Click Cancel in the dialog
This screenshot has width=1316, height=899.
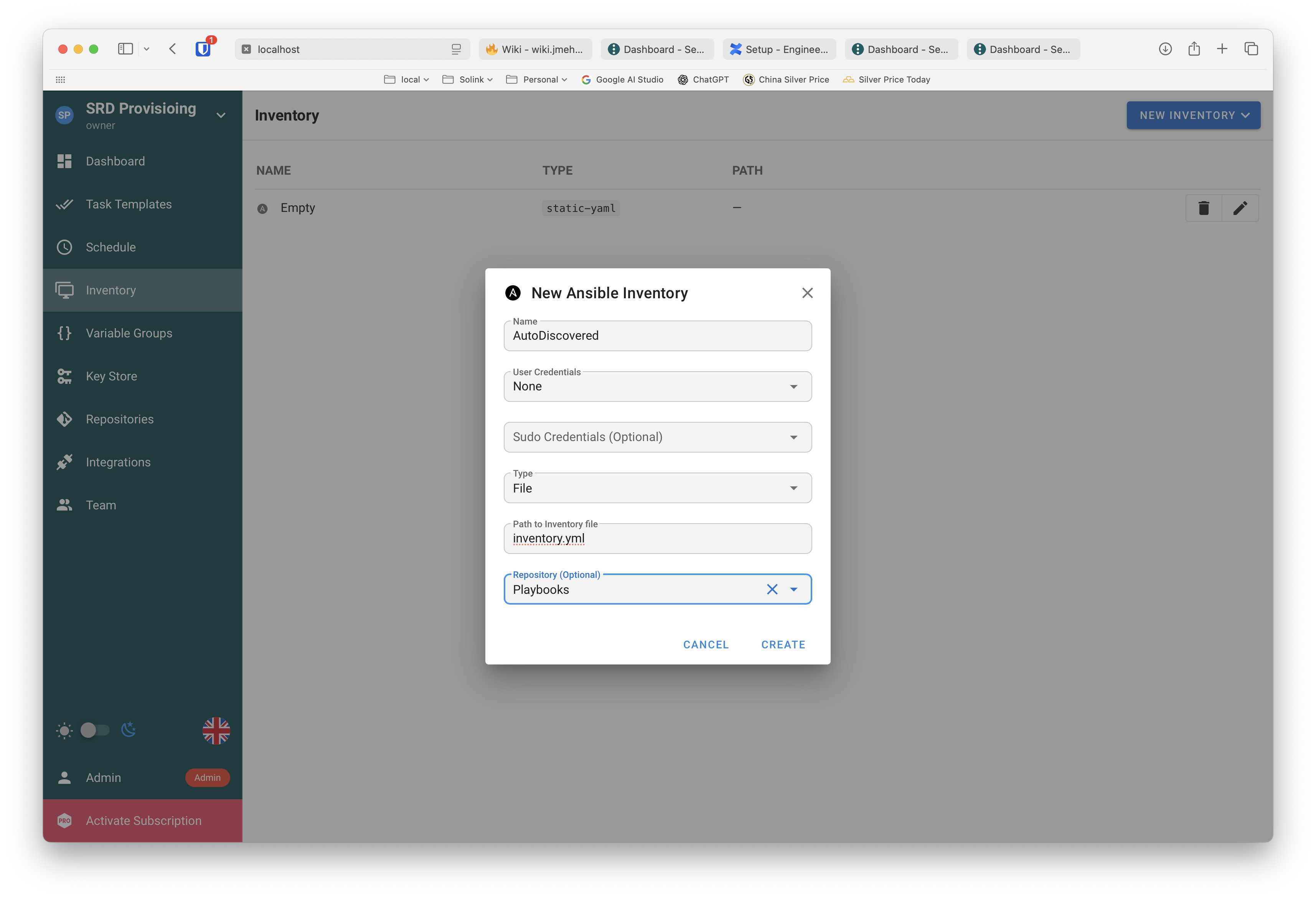(x=706, y=645)
